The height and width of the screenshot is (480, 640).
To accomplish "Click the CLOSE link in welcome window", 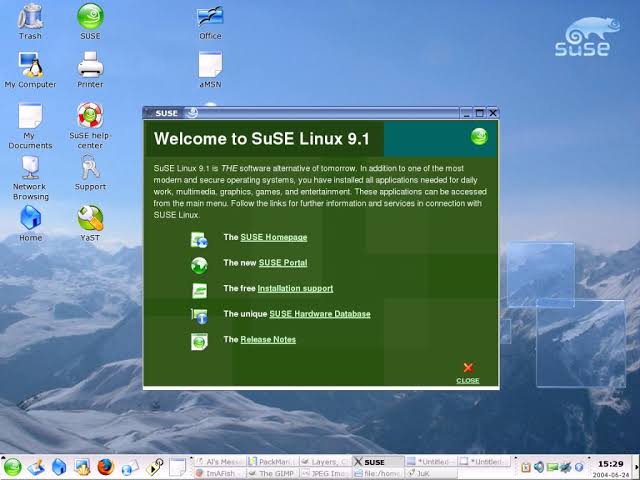I will (468, 380).
